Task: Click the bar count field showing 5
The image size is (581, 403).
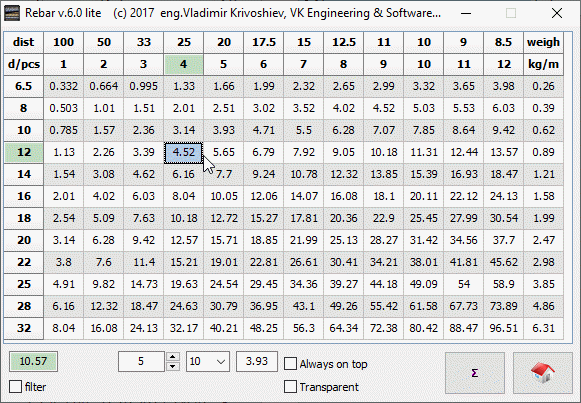Action: tap(141, 362)
